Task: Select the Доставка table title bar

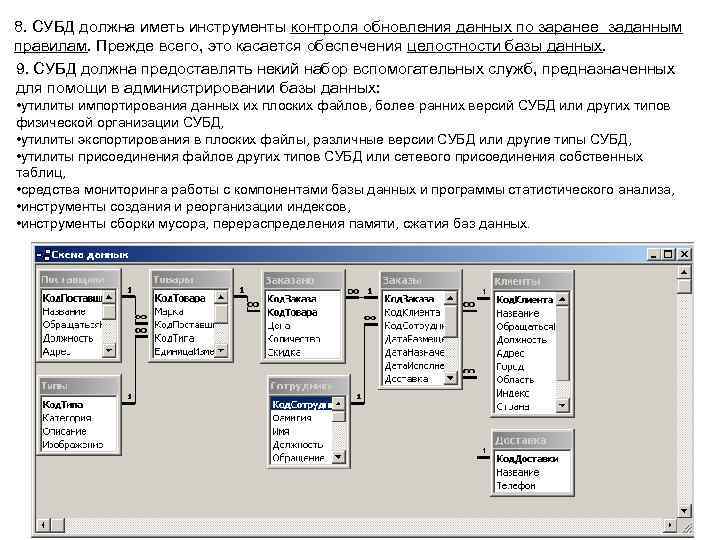Action: (533, 440)
